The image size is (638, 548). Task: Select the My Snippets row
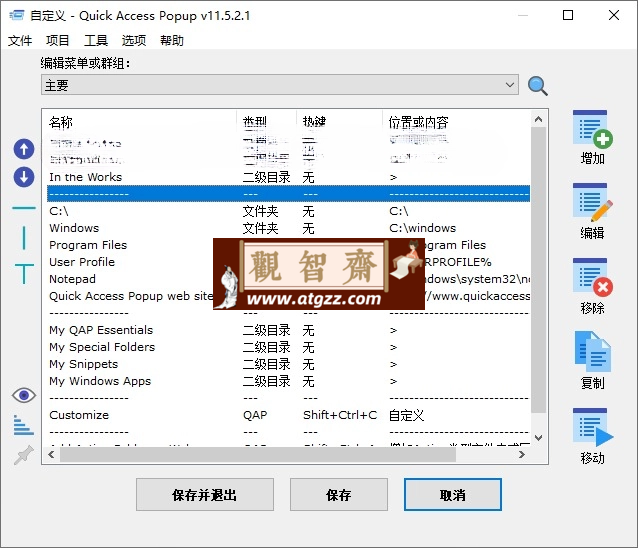coord(288,364)
